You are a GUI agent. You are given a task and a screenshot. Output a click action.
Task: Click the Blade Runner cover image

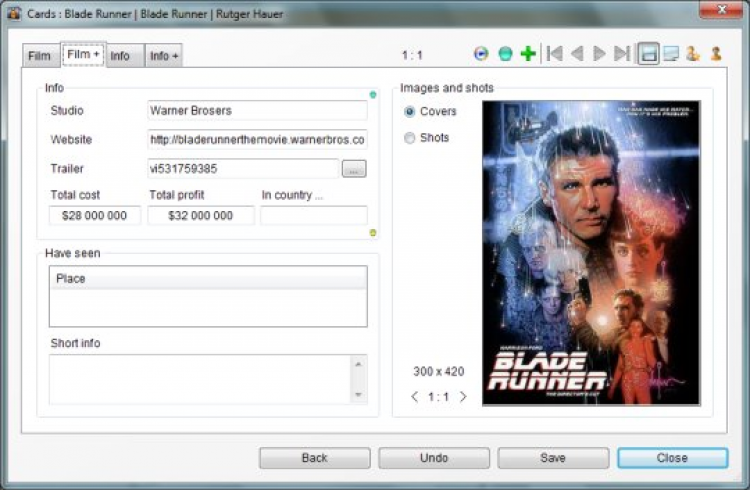point(591,253)
